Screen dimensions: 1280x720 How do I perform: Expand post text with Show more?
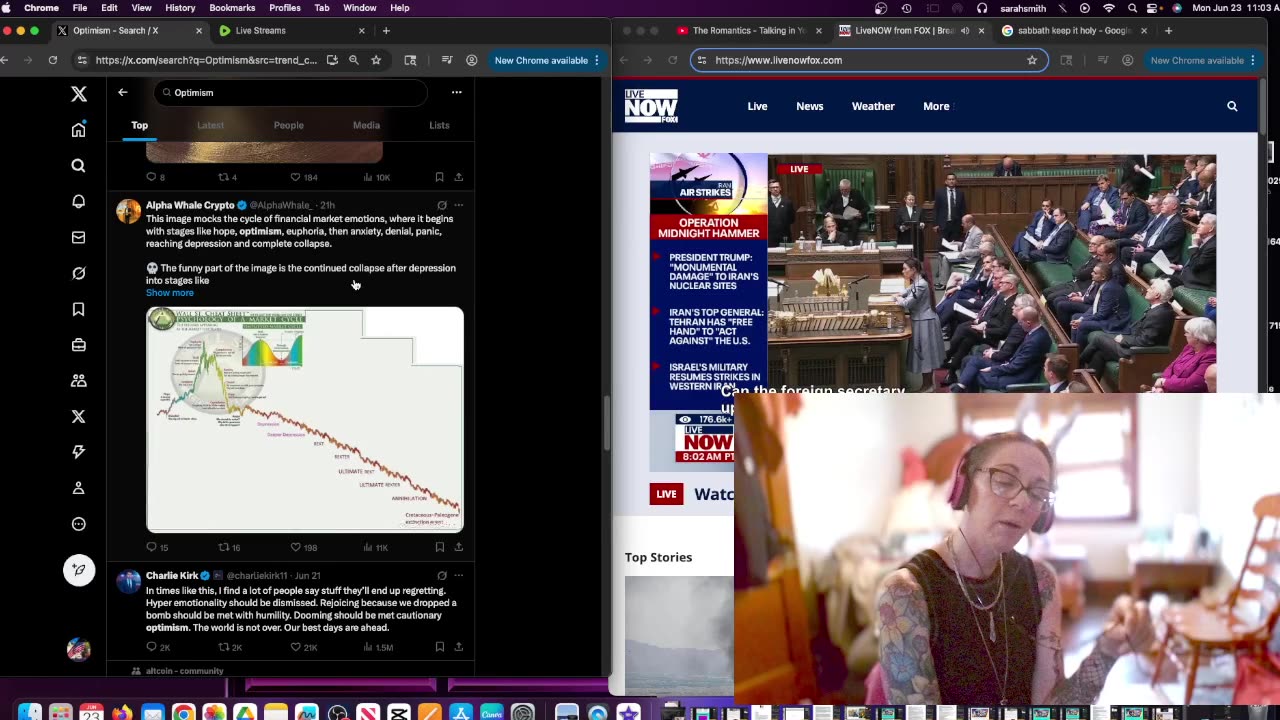(170, 293)
